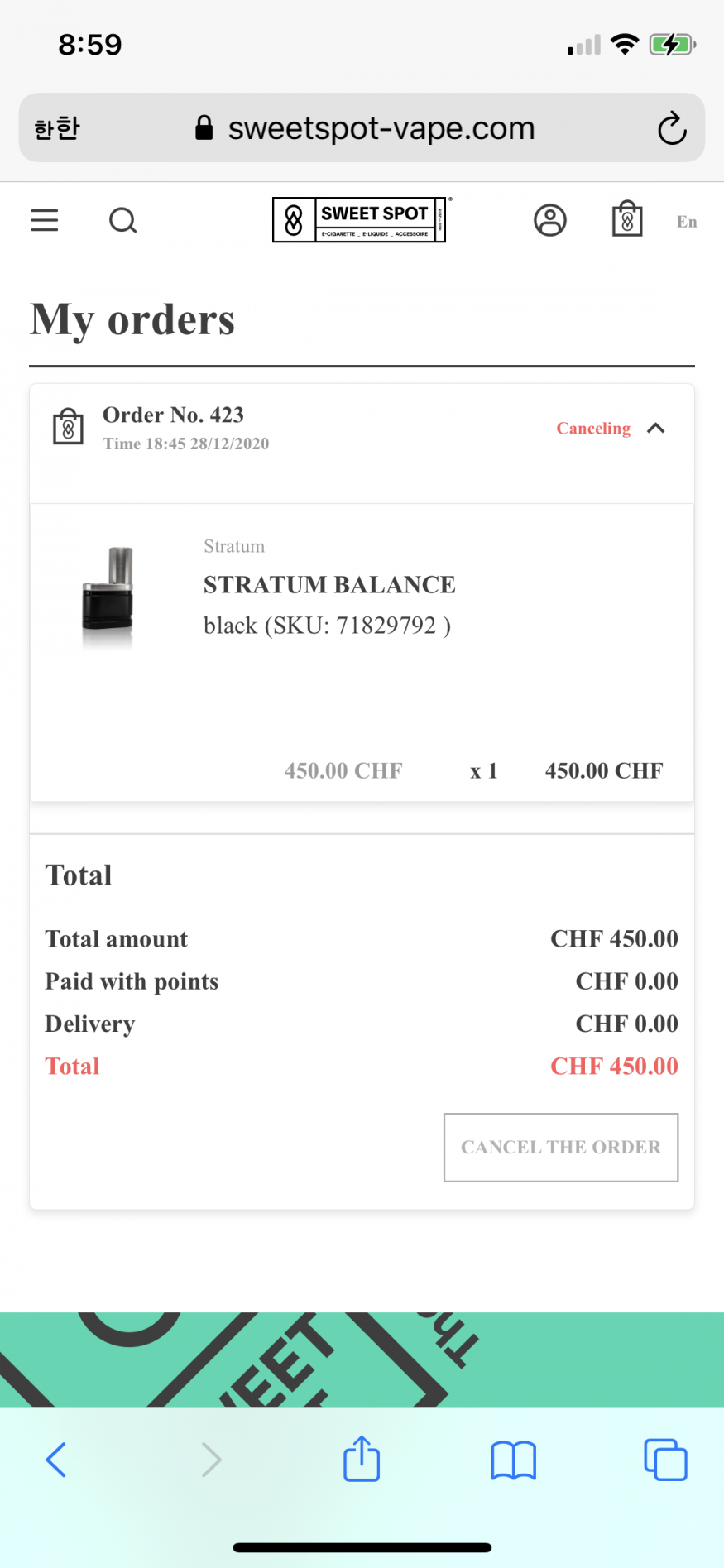This screenshot has height=1568, width=724.
Task: Reload the page in Safari
Action: pyautogui.click(x=672, y=128)
